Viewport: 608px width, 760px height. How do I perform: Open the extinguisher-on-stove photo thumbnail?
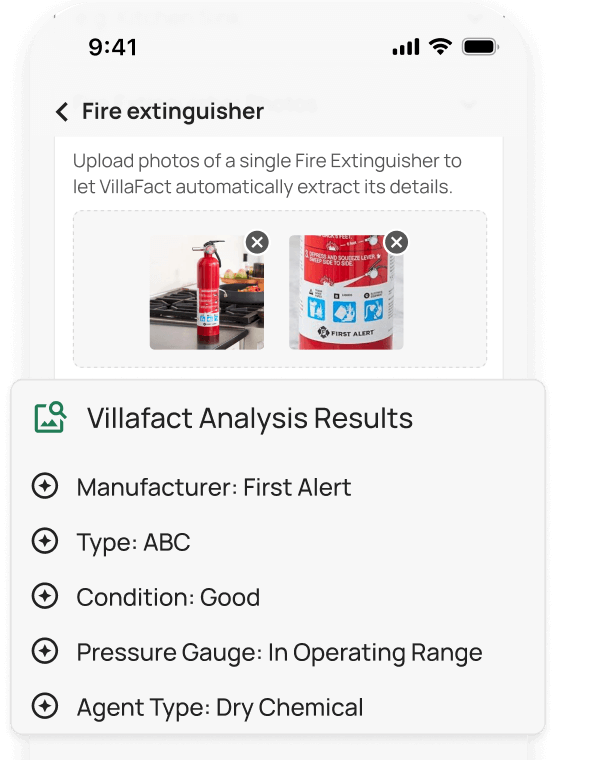pyautogui.click(x=206, y=293)
